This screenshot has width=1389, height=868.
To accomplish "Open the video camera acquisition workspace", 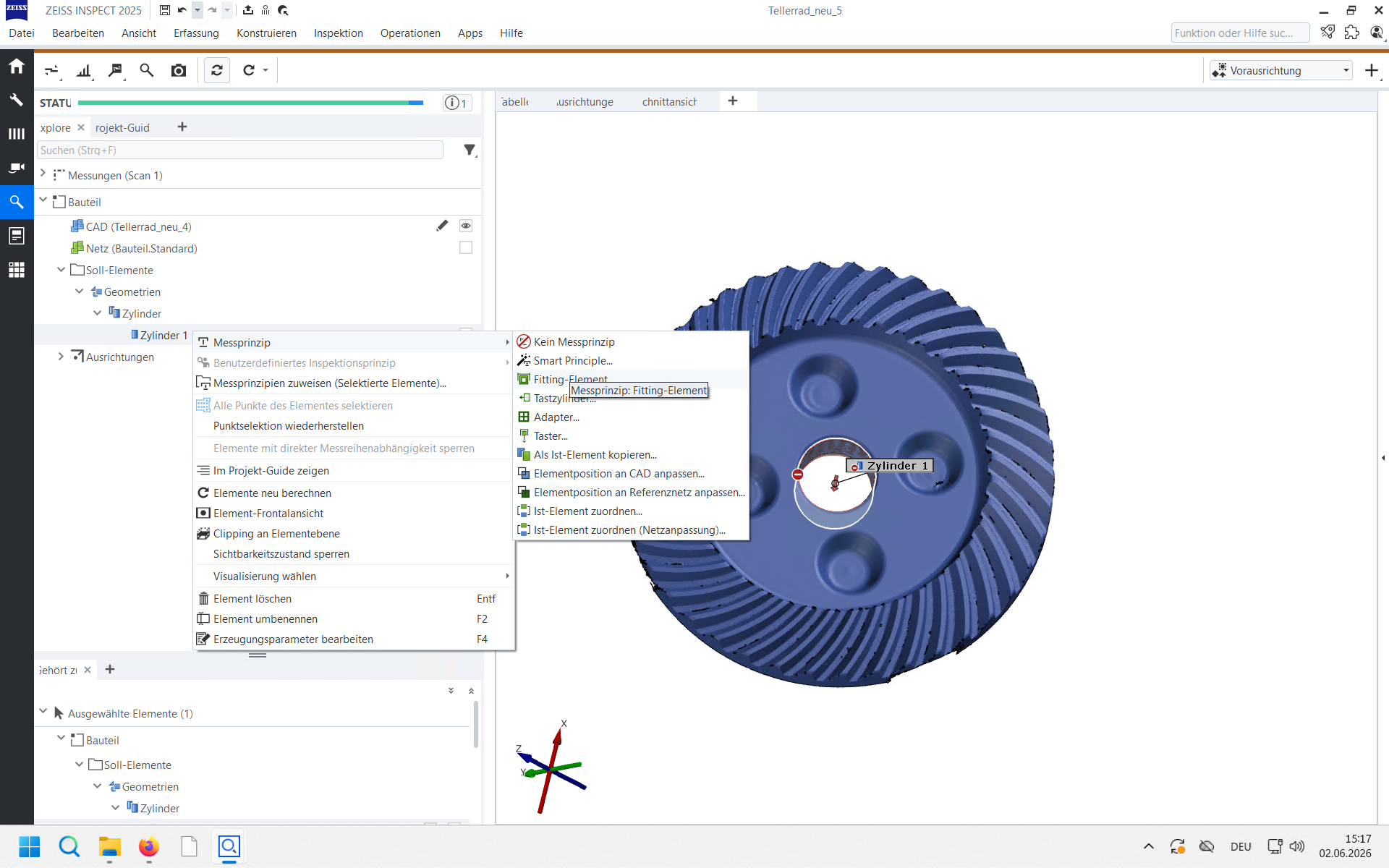I will click(x=17, y=168).
